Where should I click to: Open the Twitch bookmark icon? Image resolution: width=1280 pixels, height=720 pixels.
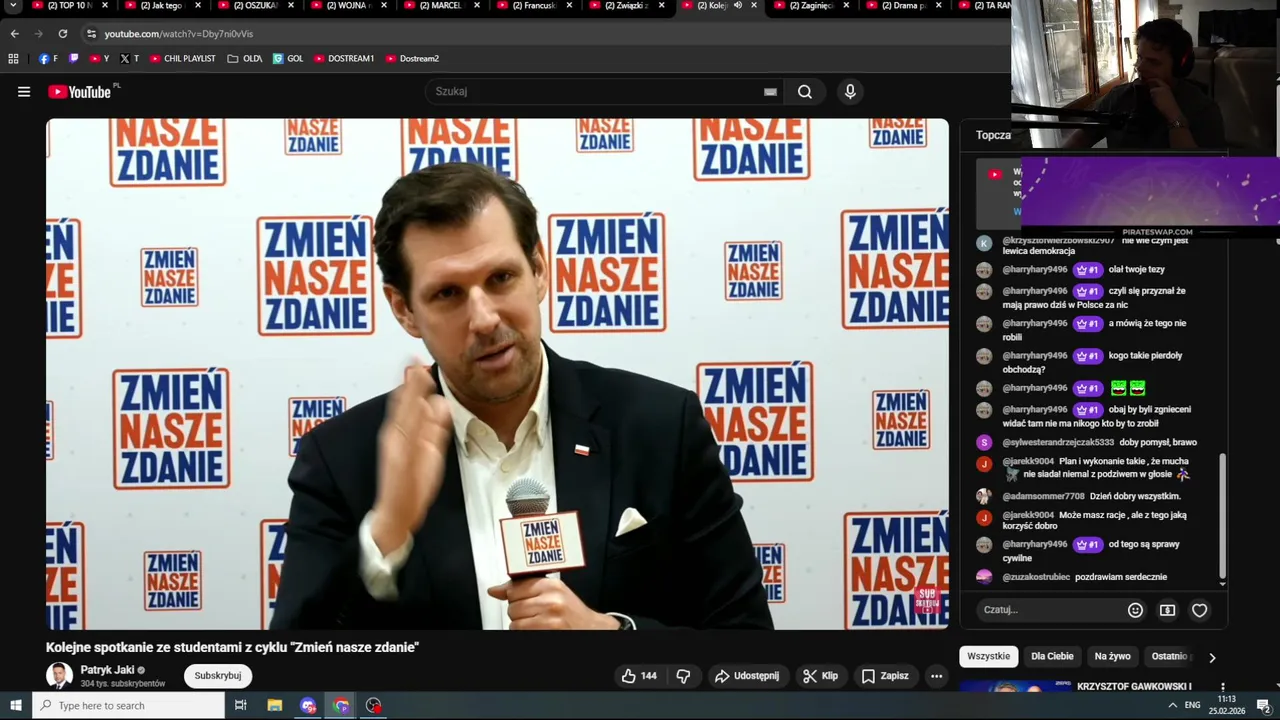coord(73,59)
